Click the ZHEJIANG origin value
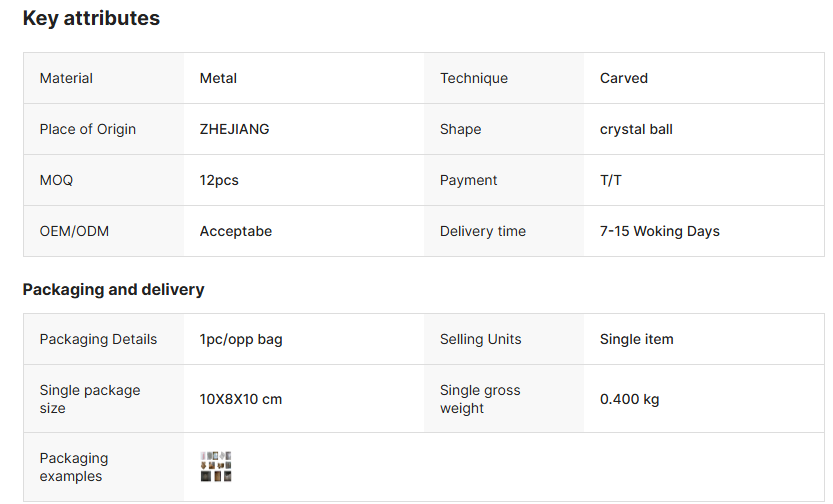833x504 pixels. point(234,129)
